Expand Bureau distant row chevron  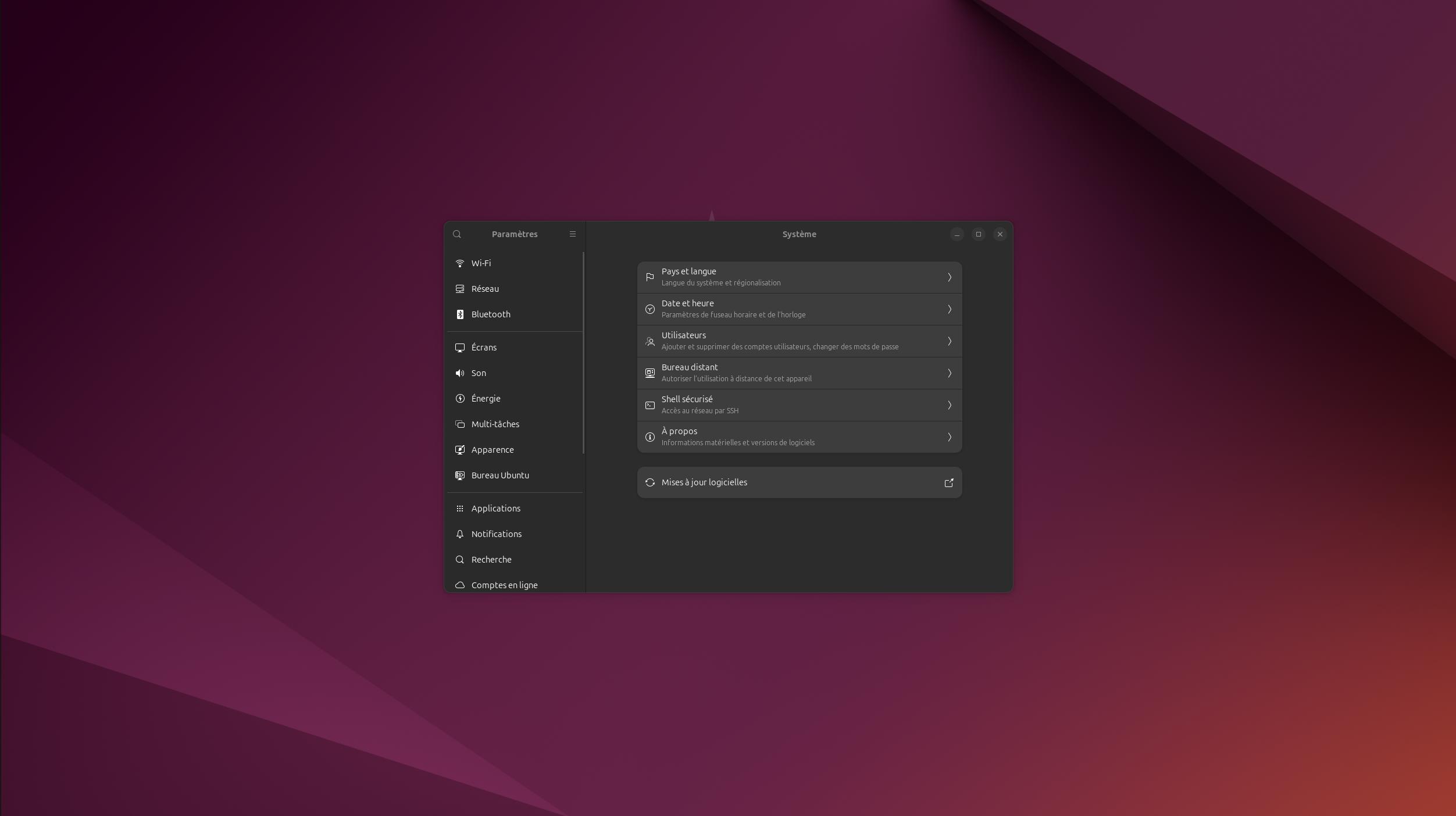click(949, 373)
